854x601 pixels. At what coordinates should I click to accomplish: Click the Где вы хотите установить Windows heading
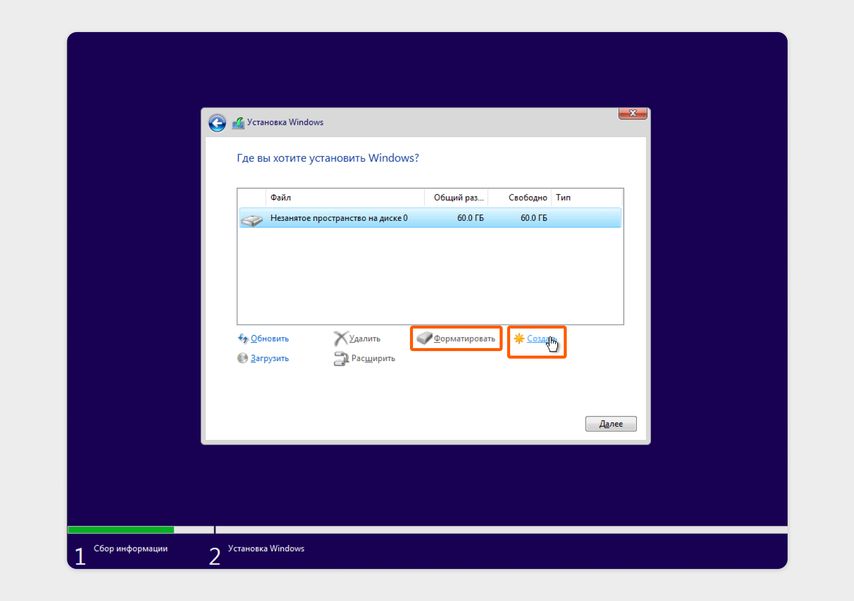pos(328,158)
